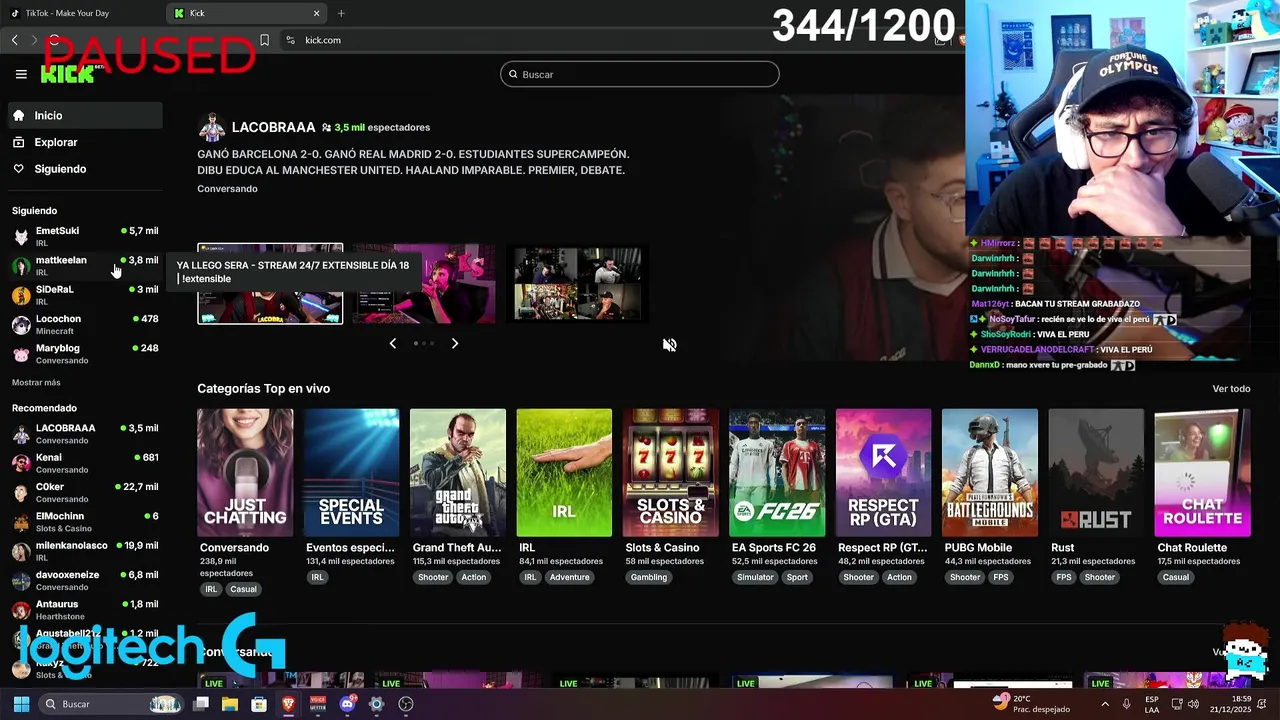Image resolution: width=1280 pixels, height=720 pixels.
Task: Open EmetSuki avatar in Siguiendo list
Action: (21, 236)
